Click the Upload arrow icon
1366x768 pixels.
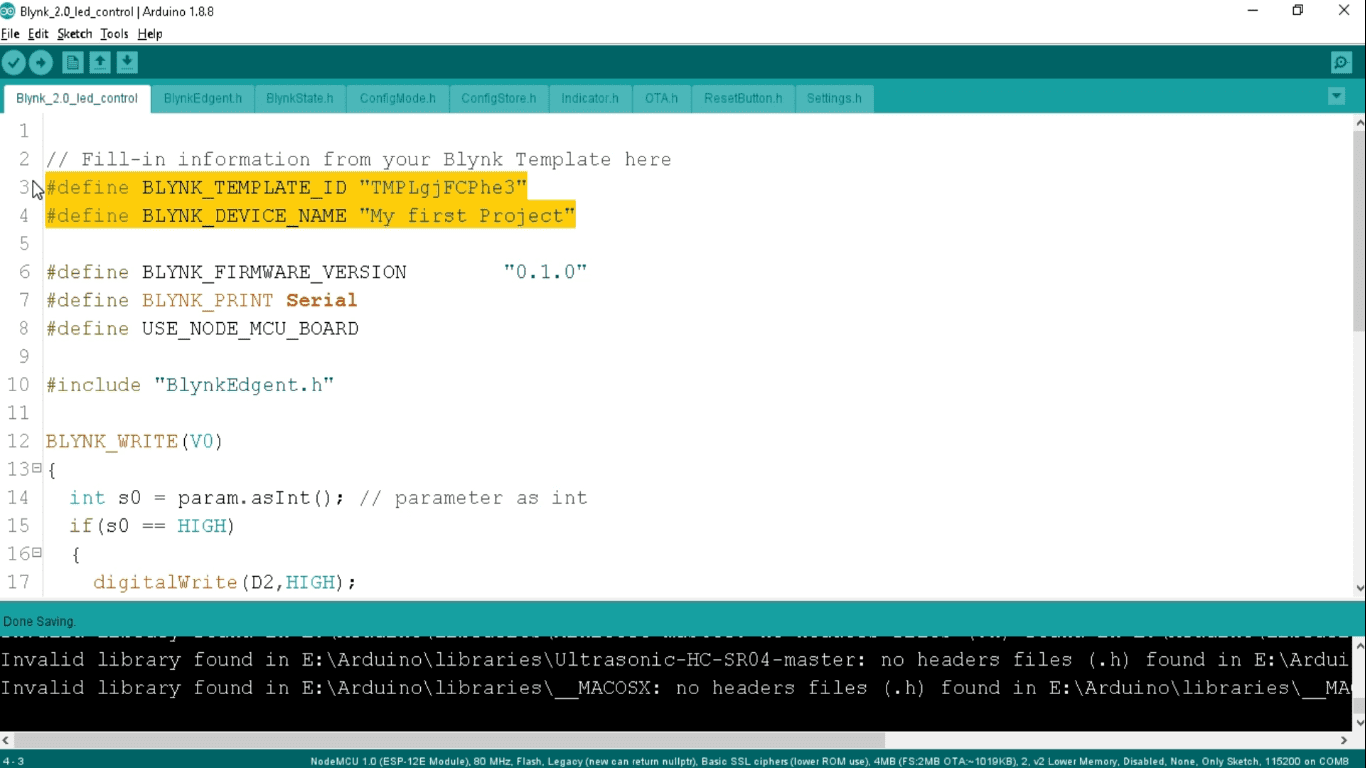[x=41, y=63]
